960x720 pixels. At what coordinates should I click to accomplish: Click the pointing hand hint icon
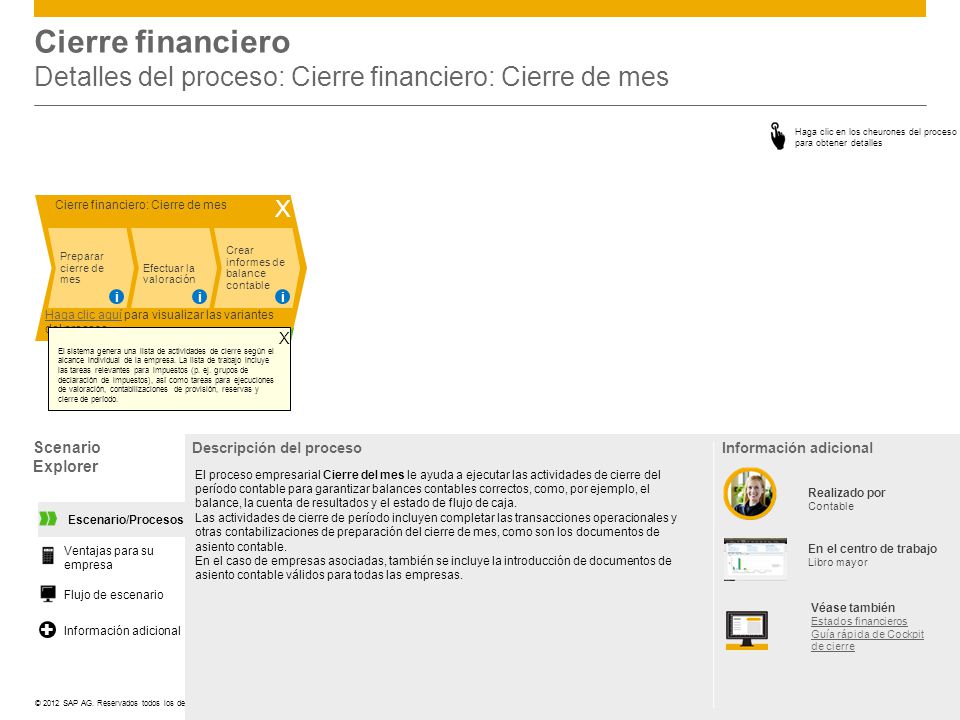point(778,136)
